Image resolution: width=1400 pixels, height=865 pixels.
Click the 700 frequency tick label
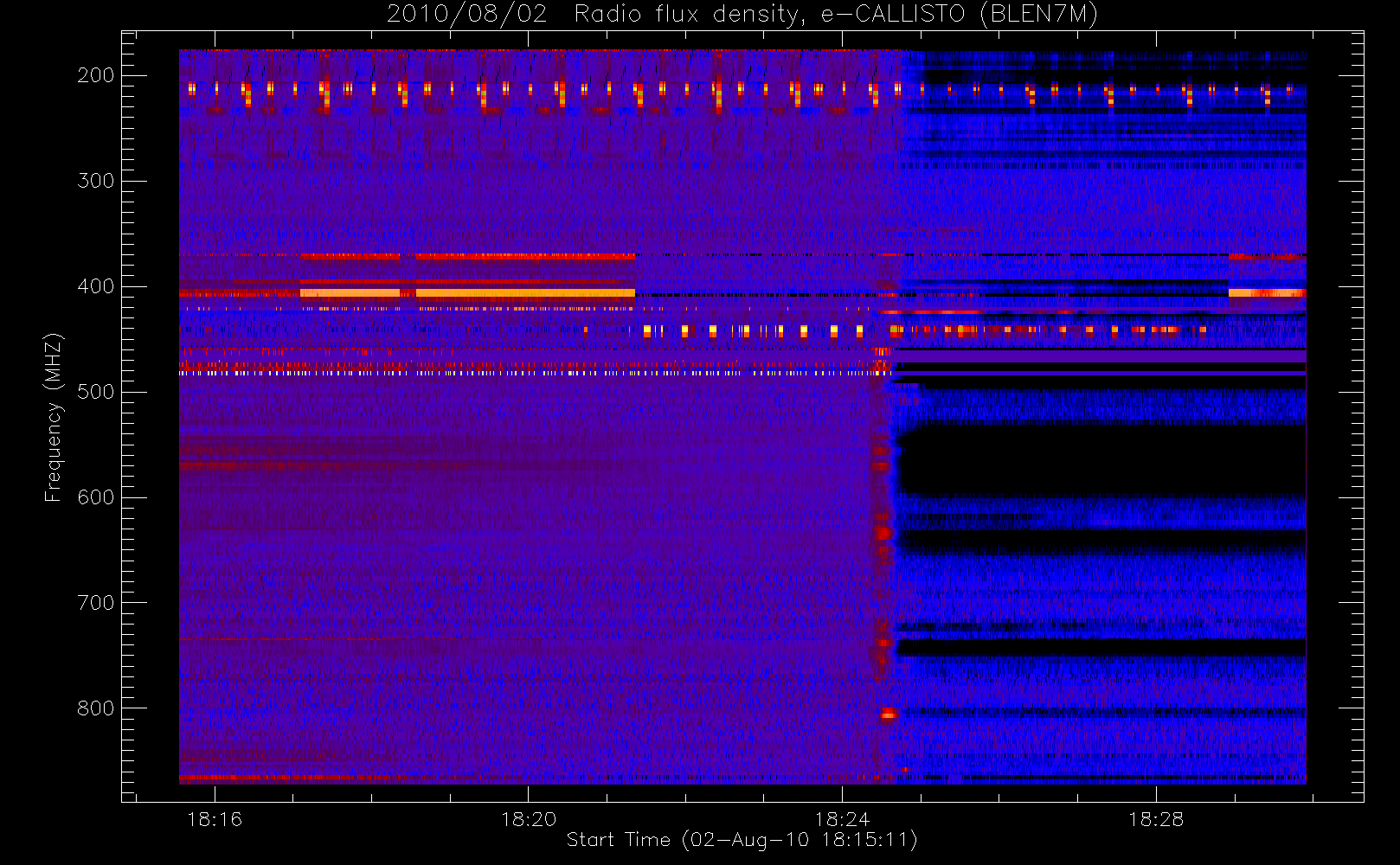click(95, 603)
